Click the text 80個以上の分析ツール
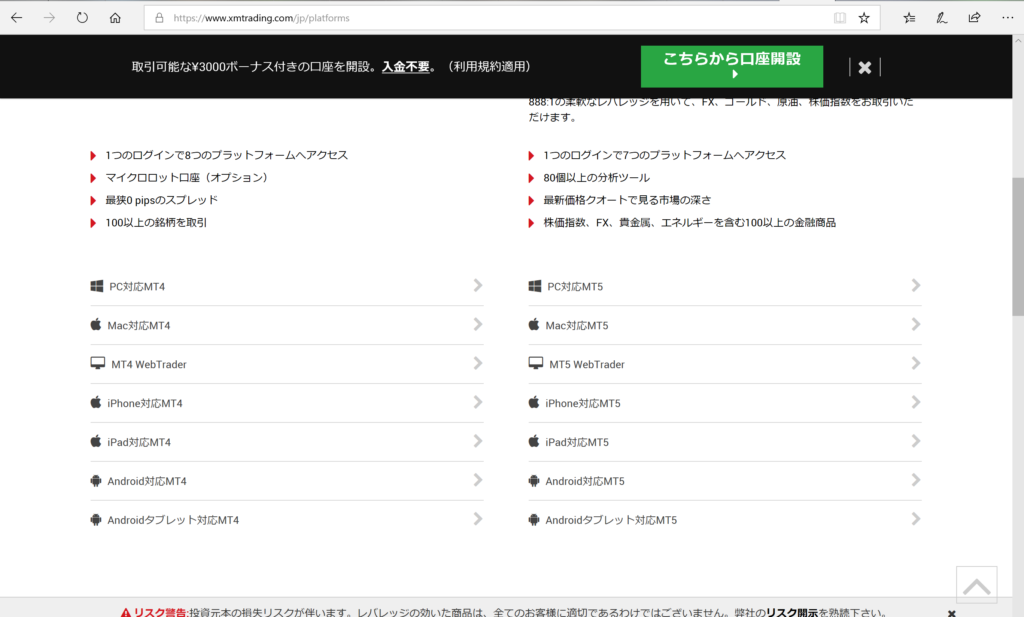The height and width of the screenshot is (617, 1024). [x=597, y=178]
